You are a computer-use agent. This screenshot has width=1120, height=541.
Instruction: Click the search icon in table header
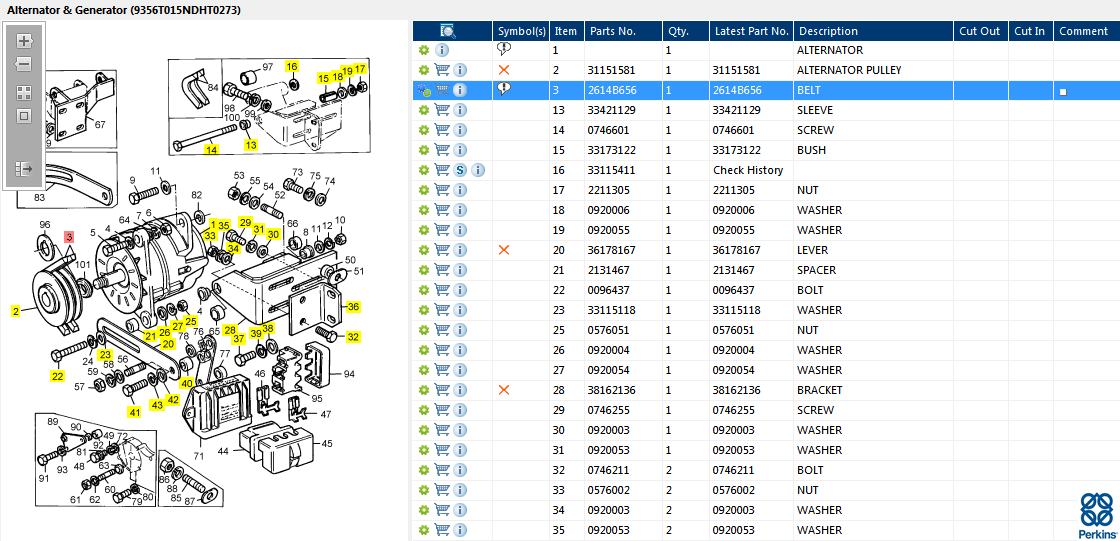pos(448,31)
